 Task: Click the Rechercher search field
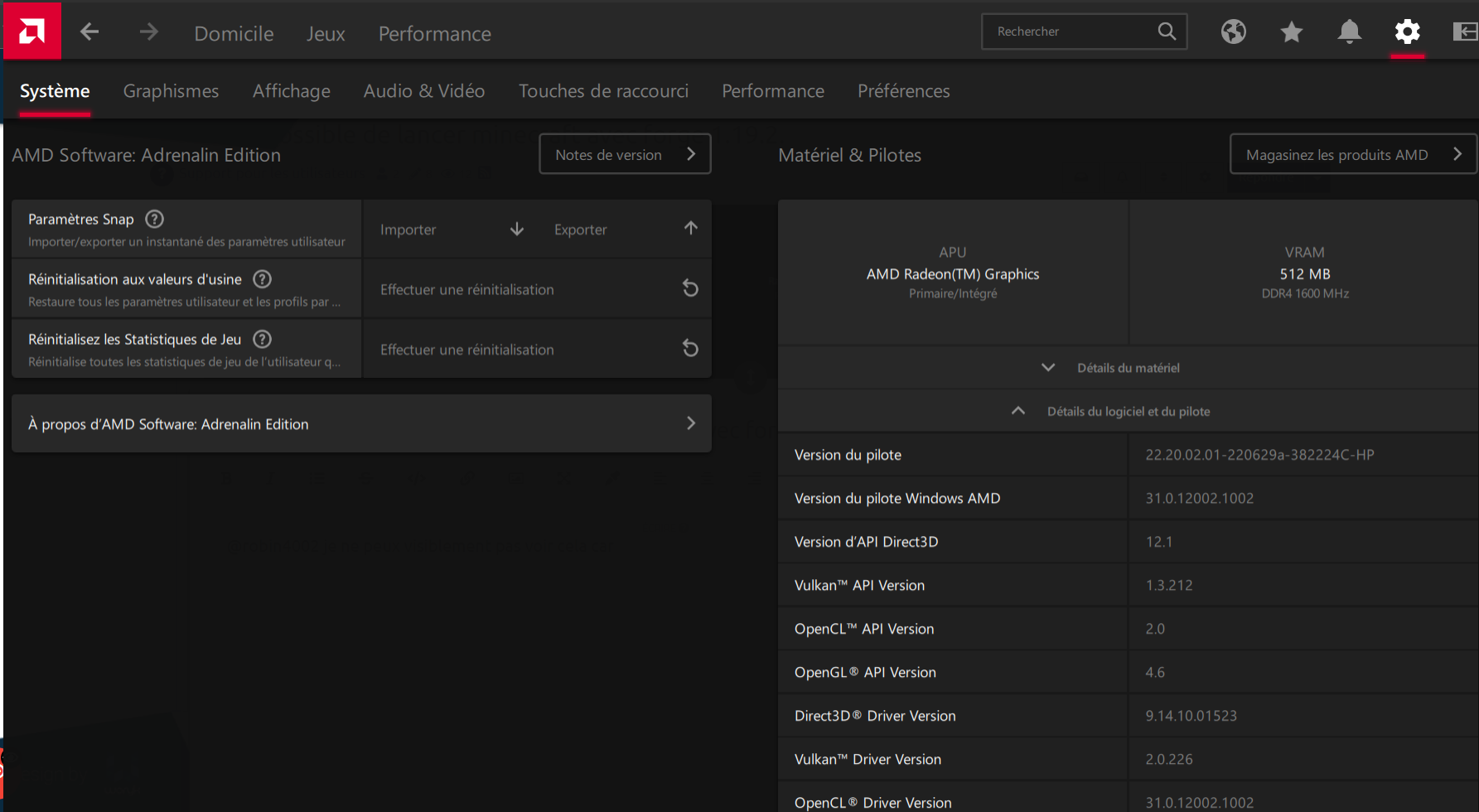tap(1069, 31)
